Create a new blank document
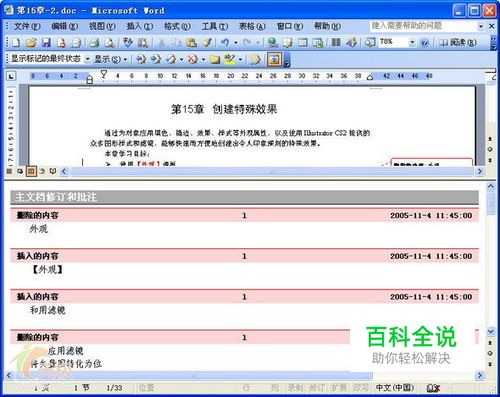Image resolution: width=500 pixels, height=397 pixels. point(16,42)
